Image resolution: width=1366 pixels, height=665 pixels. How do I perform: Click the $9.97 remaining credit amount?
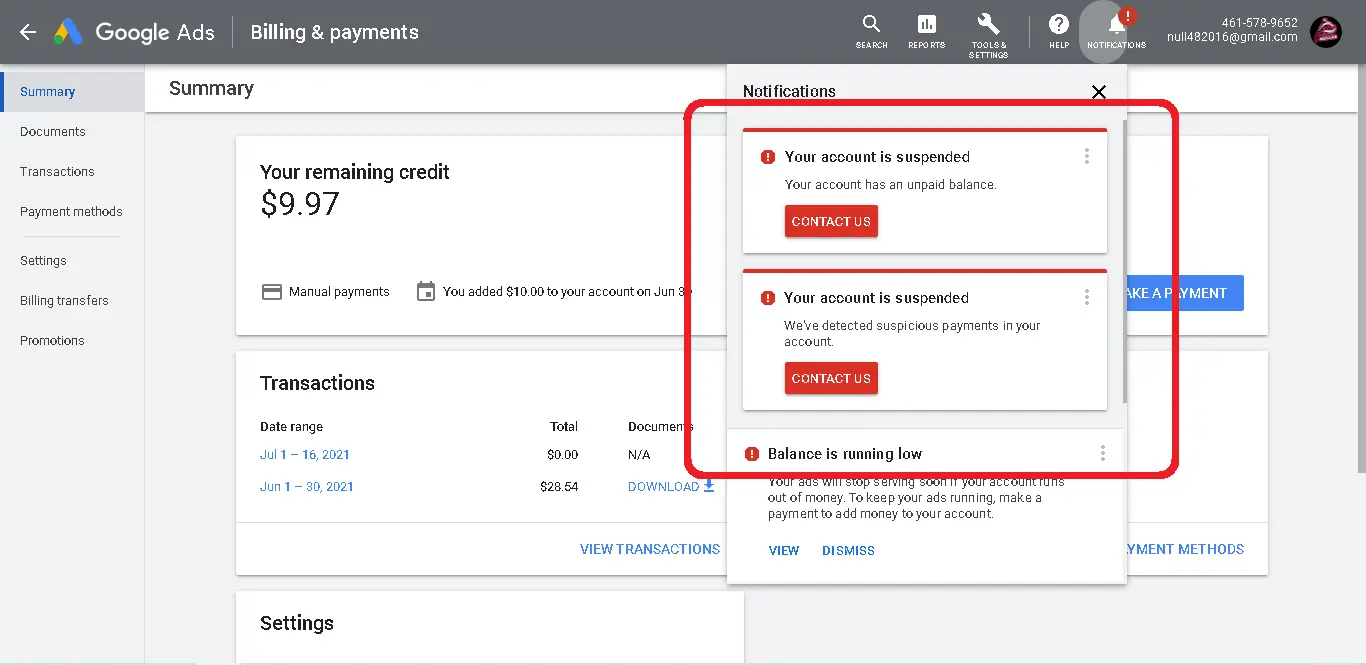pos(300,204)
